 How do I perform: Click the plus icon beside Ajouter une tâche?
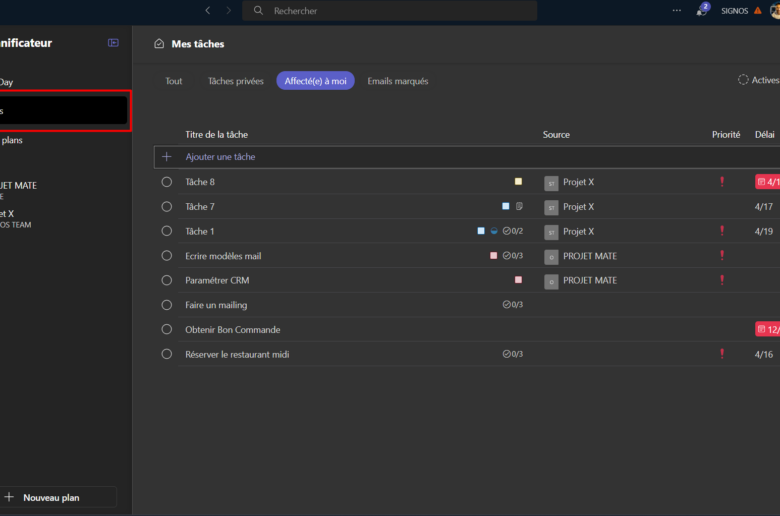tap(167, 157)
